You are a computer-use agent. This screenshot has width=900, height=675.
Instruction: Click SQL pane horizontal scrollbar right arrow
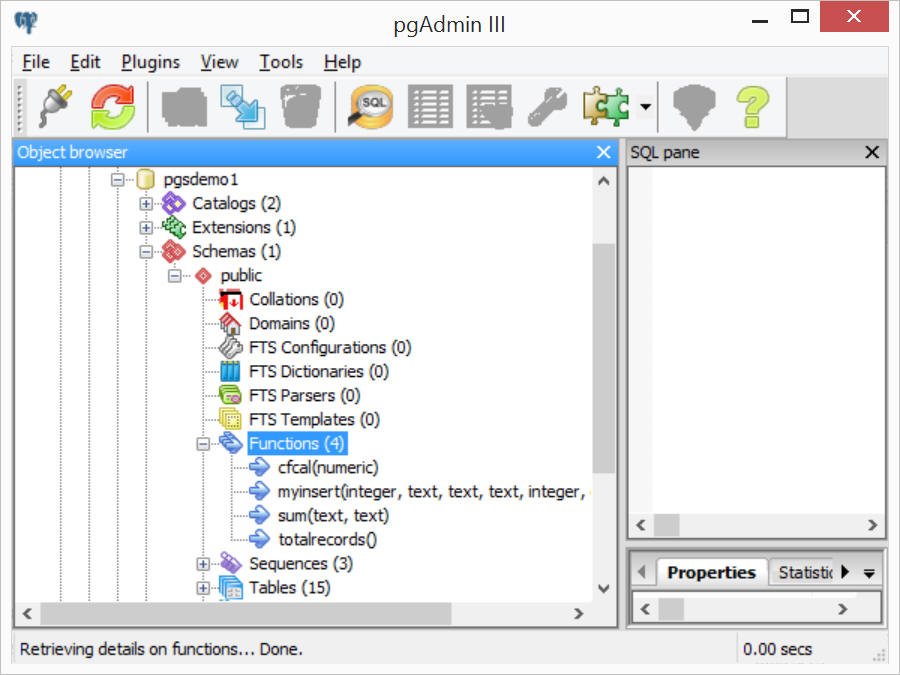point(872,525)
